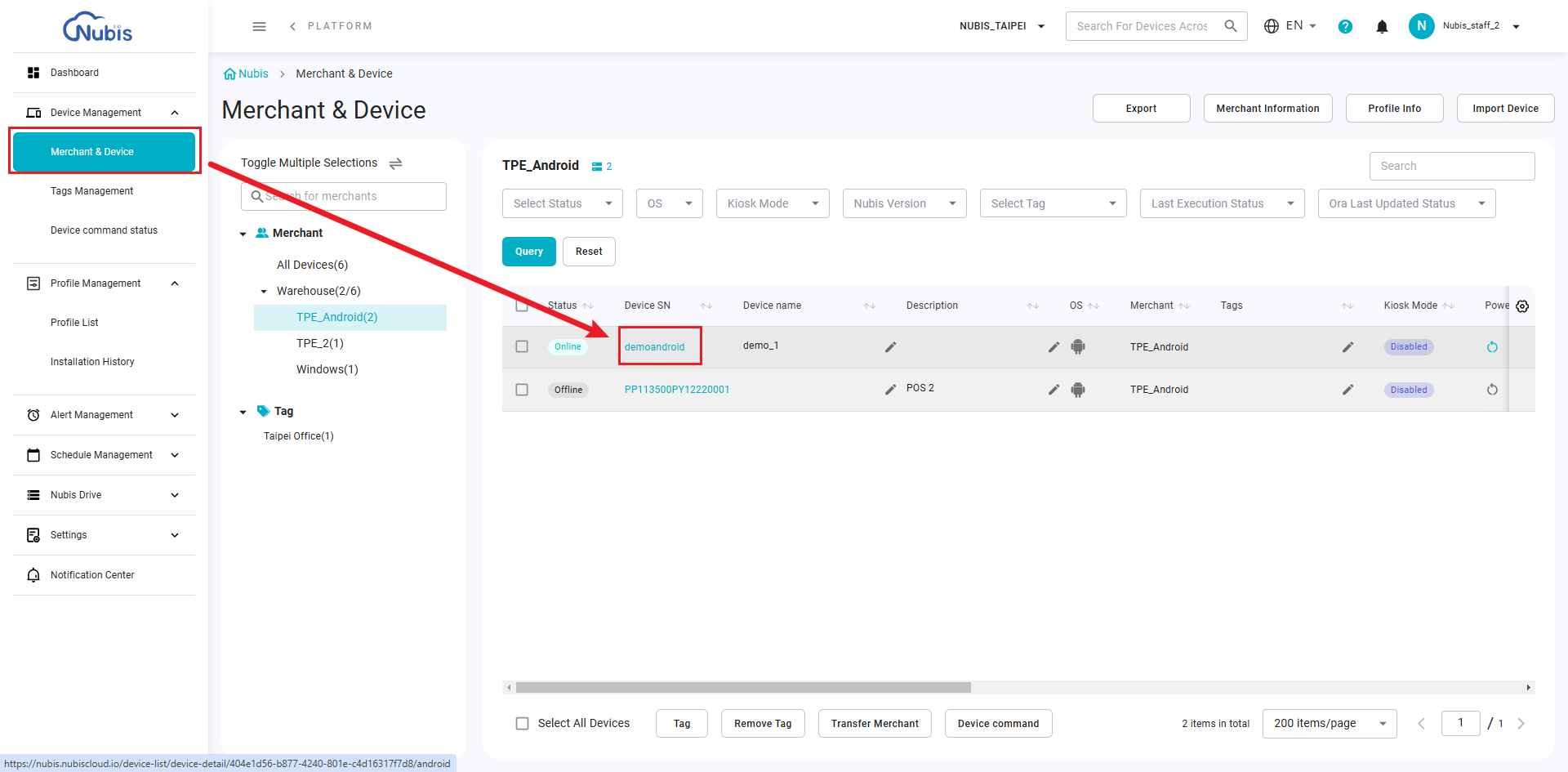Collapse Merchant tree section
This screenshot has height=772, width=1568.
(243, 234)
